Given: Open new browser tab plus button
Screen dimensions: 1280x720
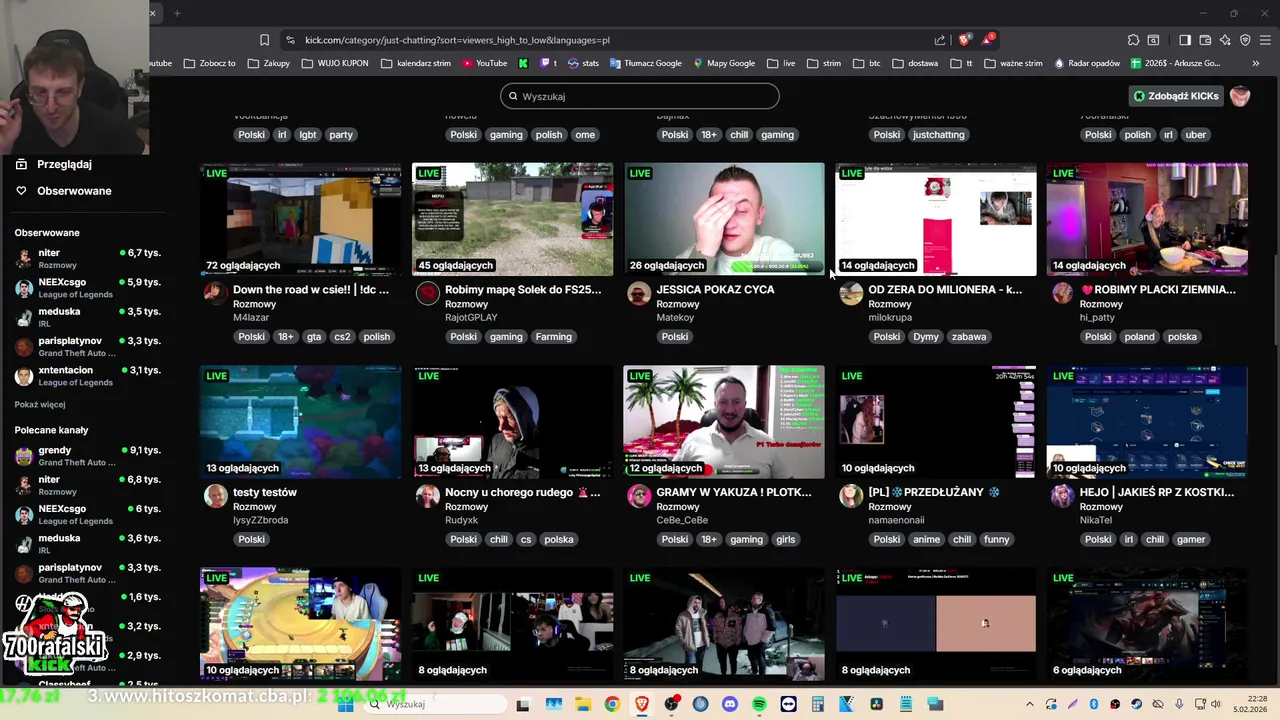Looking at the screenshot, I should [177, 13].
